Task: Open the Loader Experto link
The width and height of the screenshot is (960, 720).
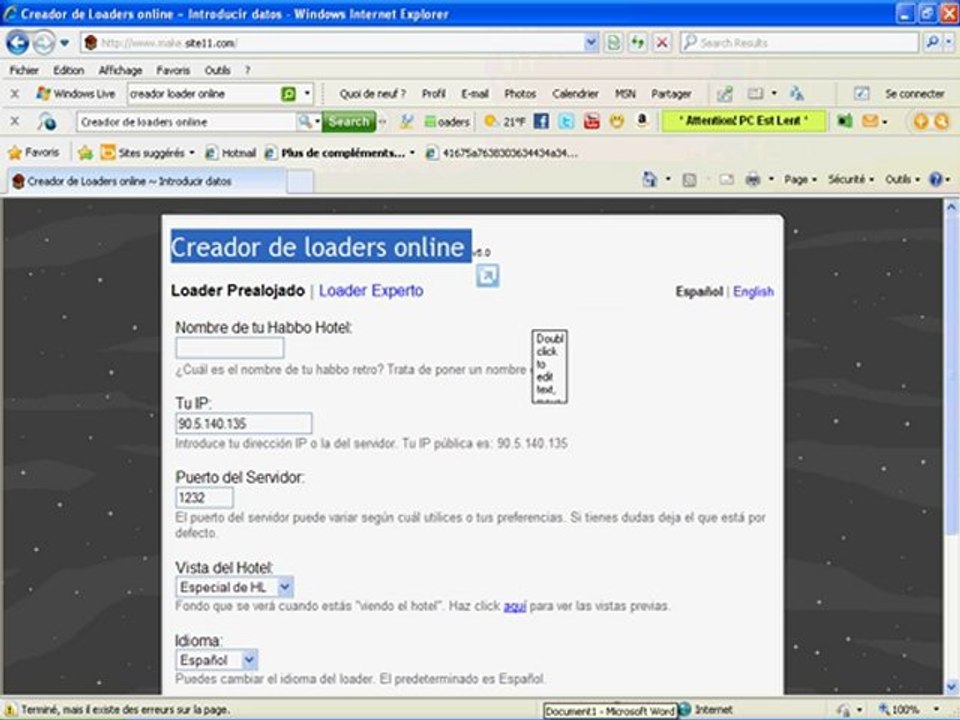Action: [x=371, y=290]
